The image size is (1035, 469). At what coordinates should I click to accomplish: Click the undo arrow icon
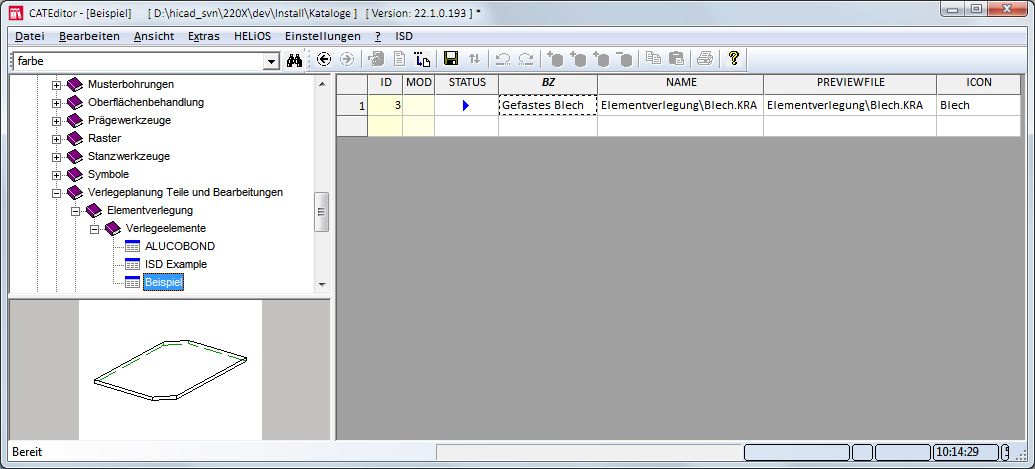[x=503, y=59]
